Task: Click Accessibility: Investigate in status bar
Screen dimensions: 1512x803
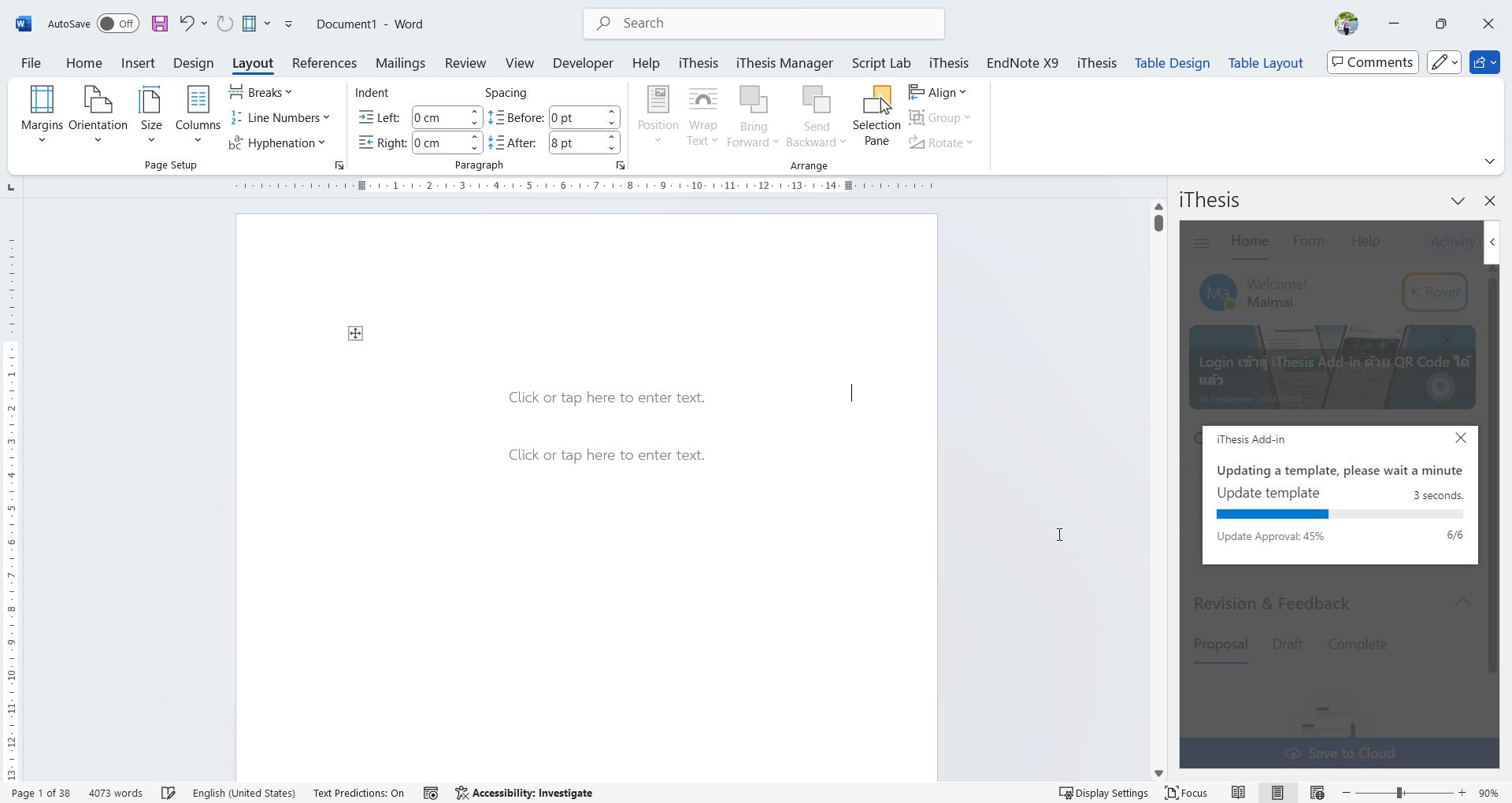Action: [524, 793]
